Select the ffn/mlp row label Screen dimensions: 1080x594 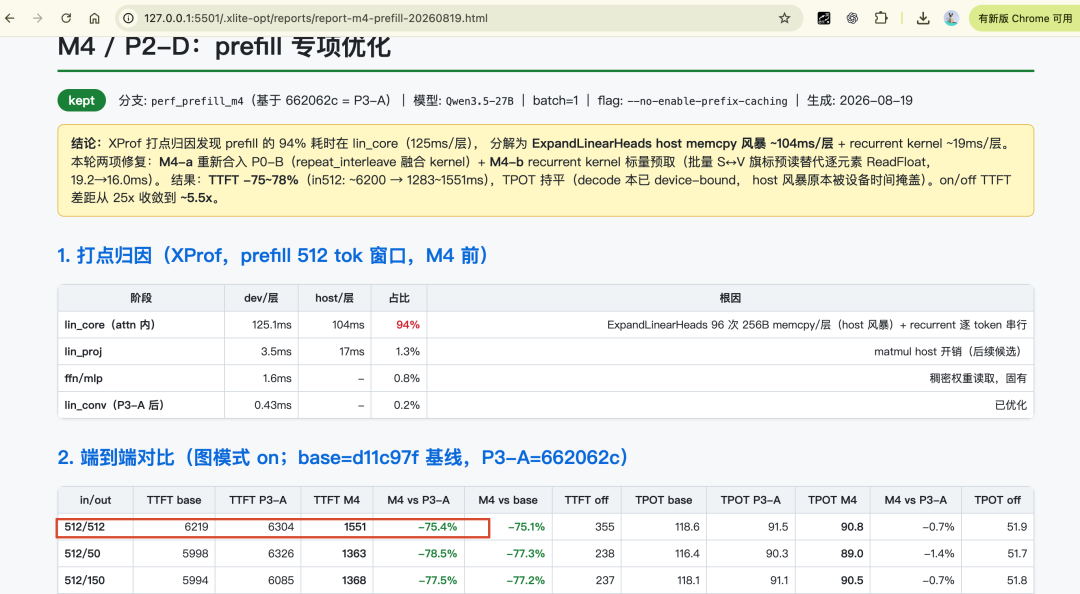tap(83, 378)
